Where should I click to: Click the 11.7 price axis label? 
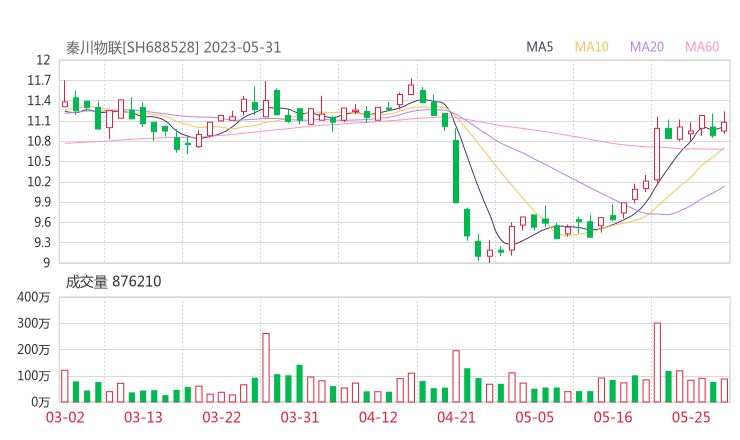point(39,80)
